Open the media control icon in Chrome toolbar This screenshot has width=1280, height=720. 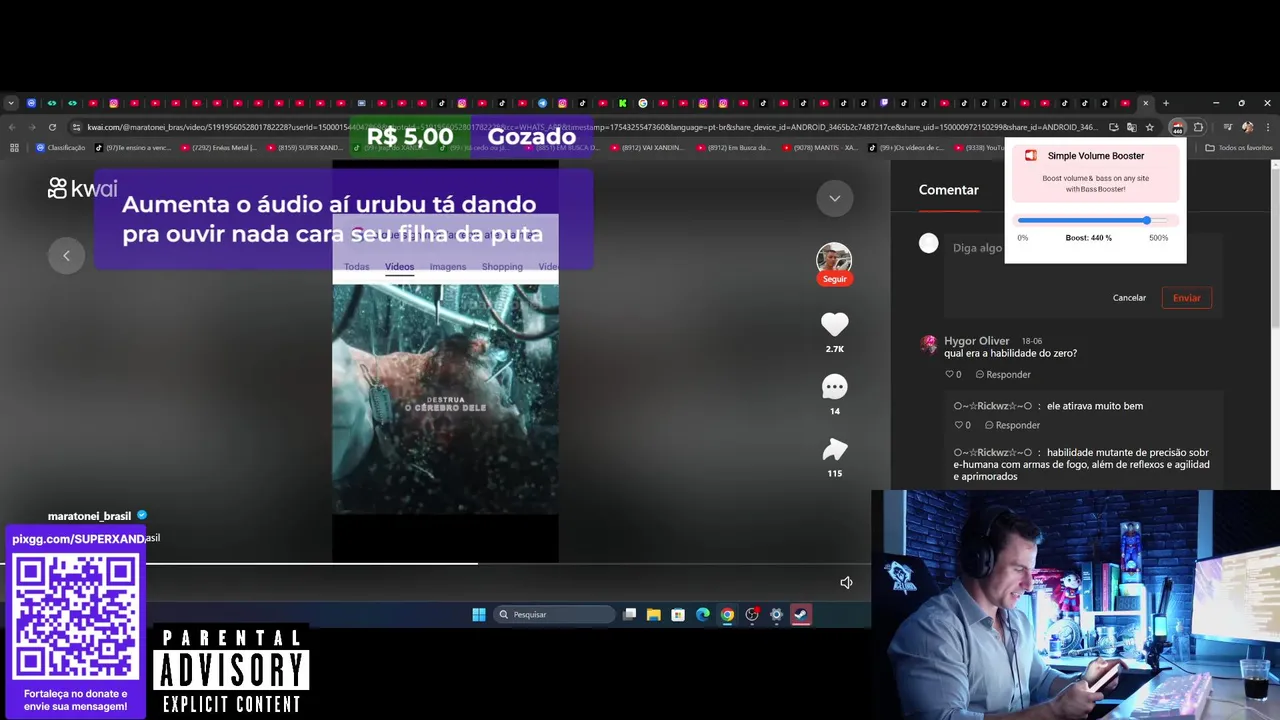click(1227, 127)
